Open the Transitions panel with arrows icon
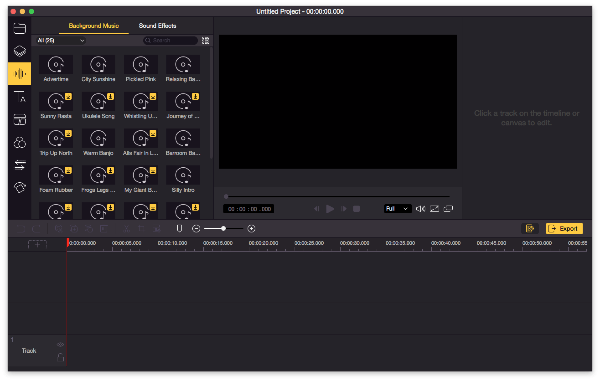 click(x=20, y=165)
